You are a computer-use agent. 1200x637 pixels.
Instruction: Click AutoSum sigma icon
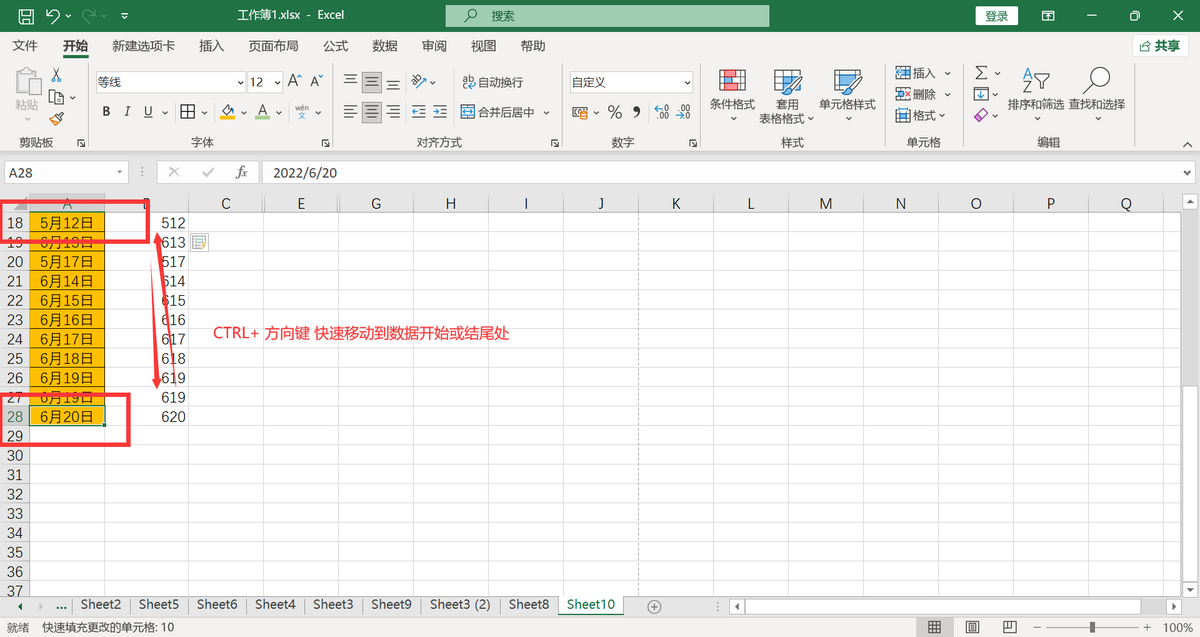pos(981,73)
